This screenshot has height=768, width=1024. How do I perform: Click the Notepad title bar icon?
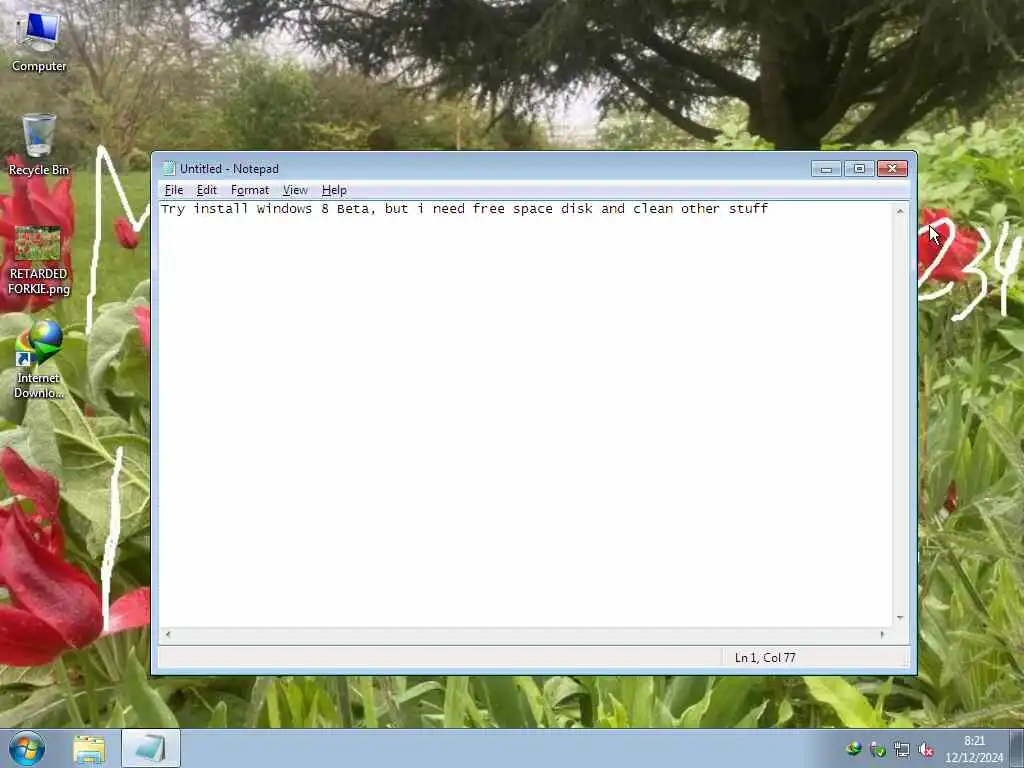tap(169, 168)
